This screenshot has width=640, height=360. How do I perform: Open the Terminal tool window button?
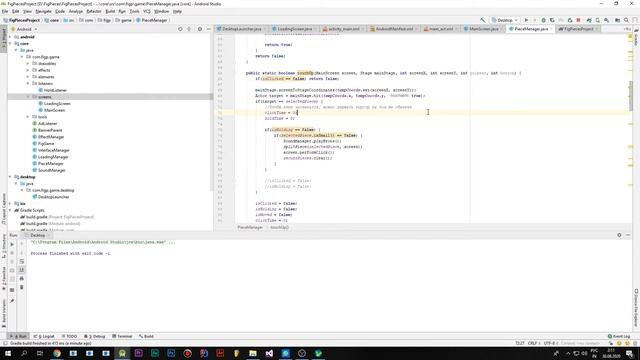(x=122, y=336)
